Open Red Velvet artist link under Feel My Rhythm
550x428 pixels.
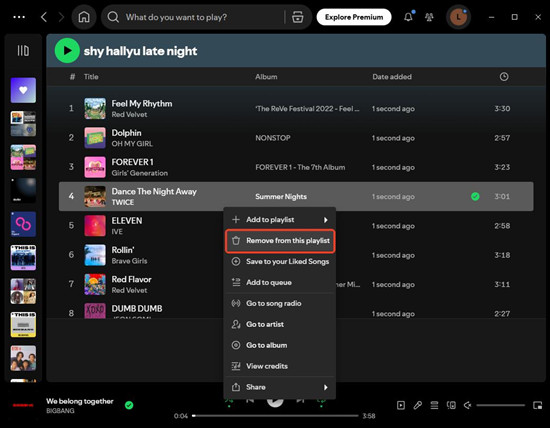point(129,114)
